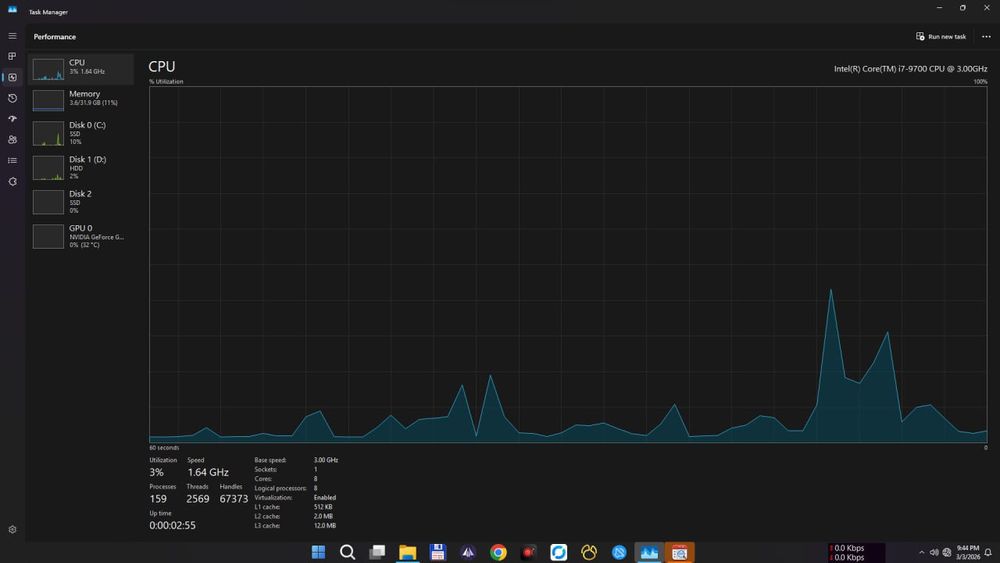Select Disk 0 (C:) performance entry
This screenshot has width=1000, height=563.
[80, 133]
